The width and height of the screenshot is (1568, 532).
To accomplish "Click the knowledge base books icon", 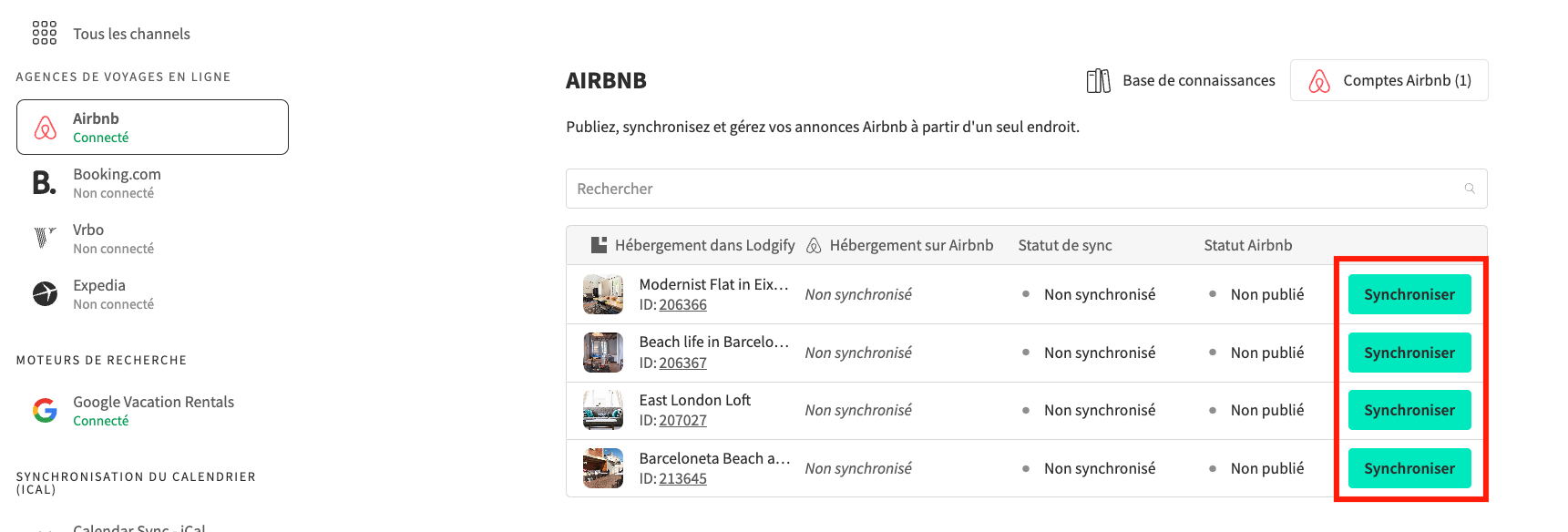I will (x=1098, y=80).
